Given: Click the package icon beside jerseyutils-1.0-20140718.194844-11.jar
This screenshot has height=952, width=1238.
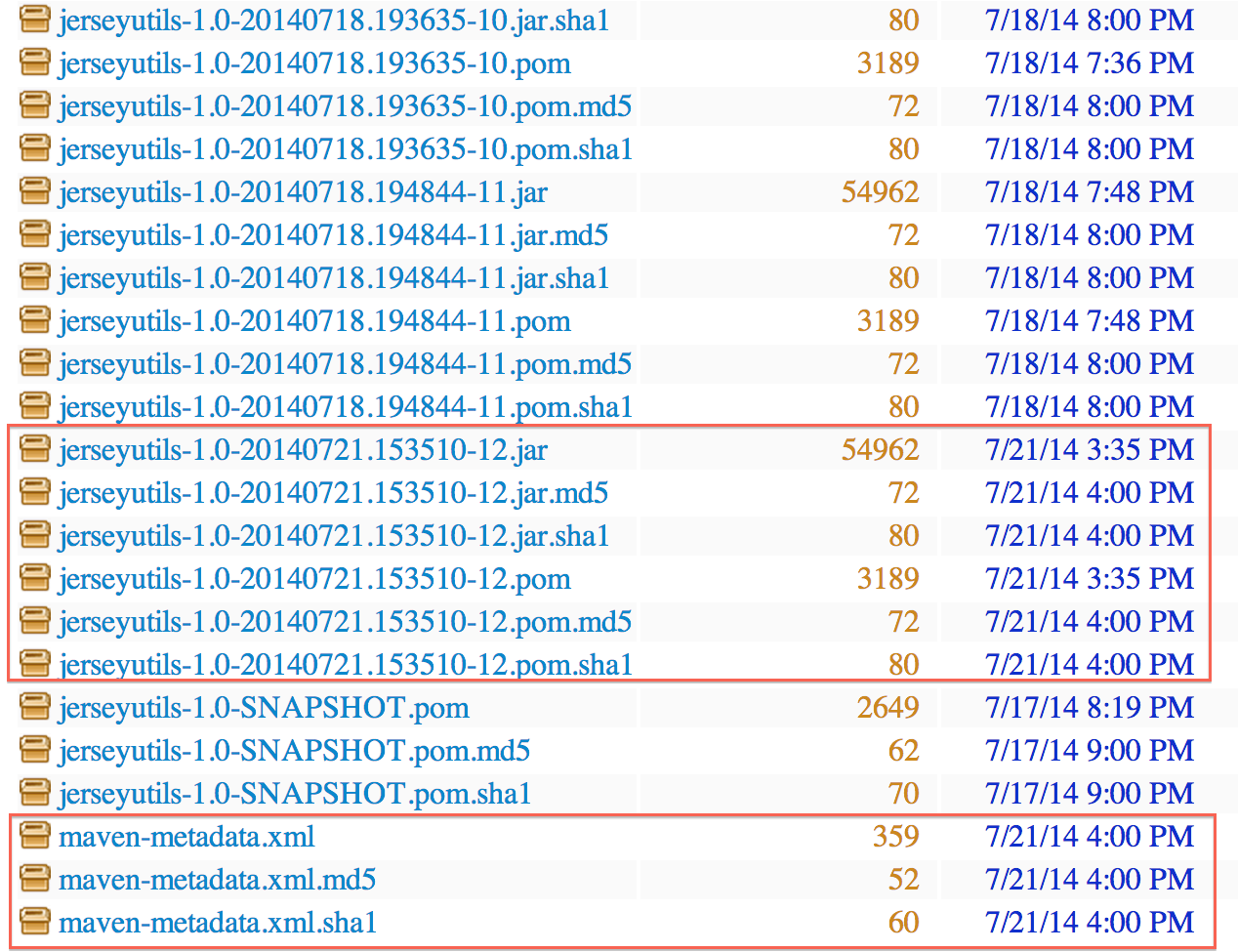Looking at the screenshot, I should 35,192.
